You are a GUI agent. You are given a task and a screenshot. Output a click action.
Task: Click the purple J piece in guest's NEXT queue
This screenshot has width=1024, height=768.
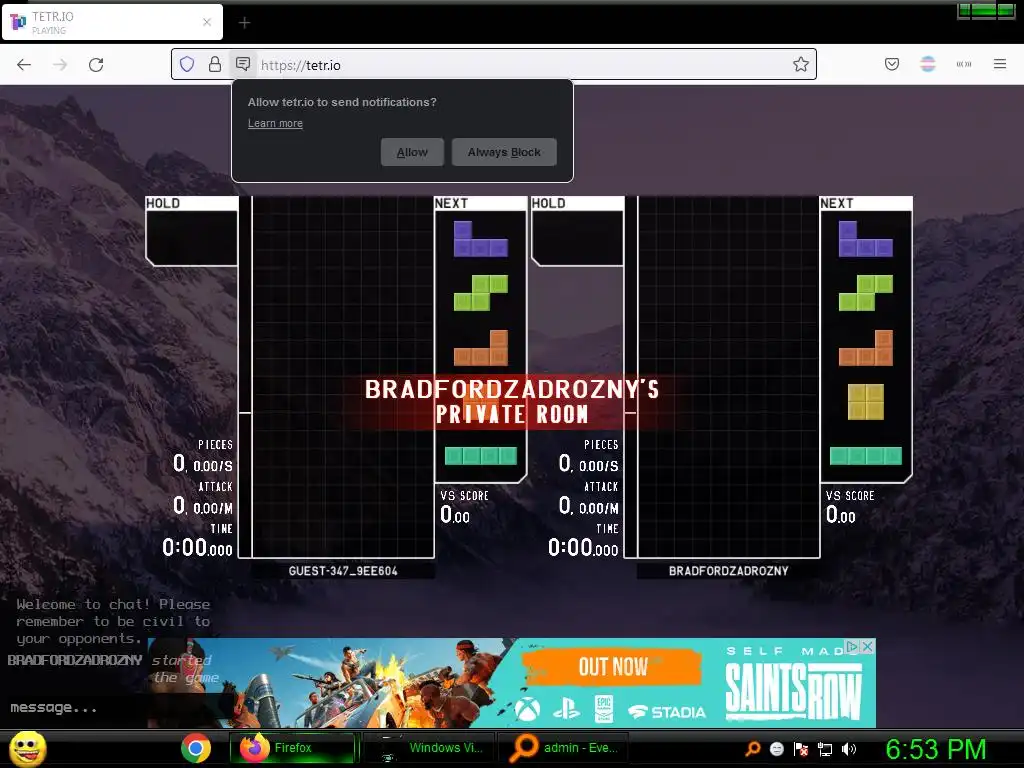[x=481, y=239]
